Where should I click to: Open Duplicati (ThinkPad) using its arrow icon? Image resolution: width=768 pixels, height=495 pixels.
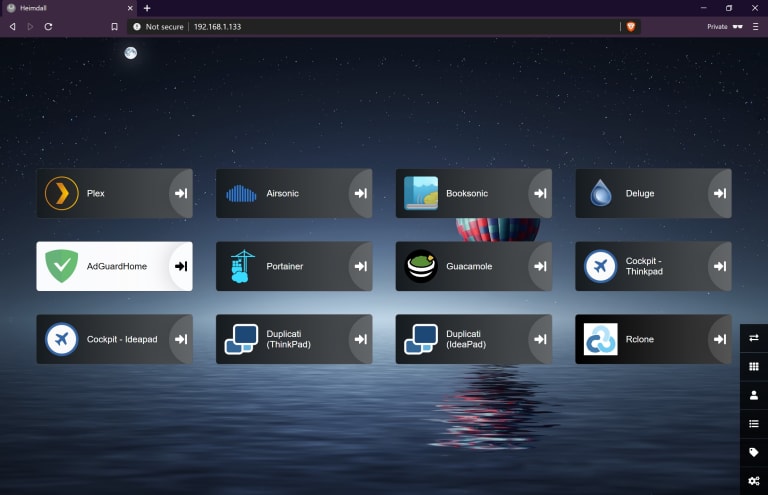click(361, 339)
